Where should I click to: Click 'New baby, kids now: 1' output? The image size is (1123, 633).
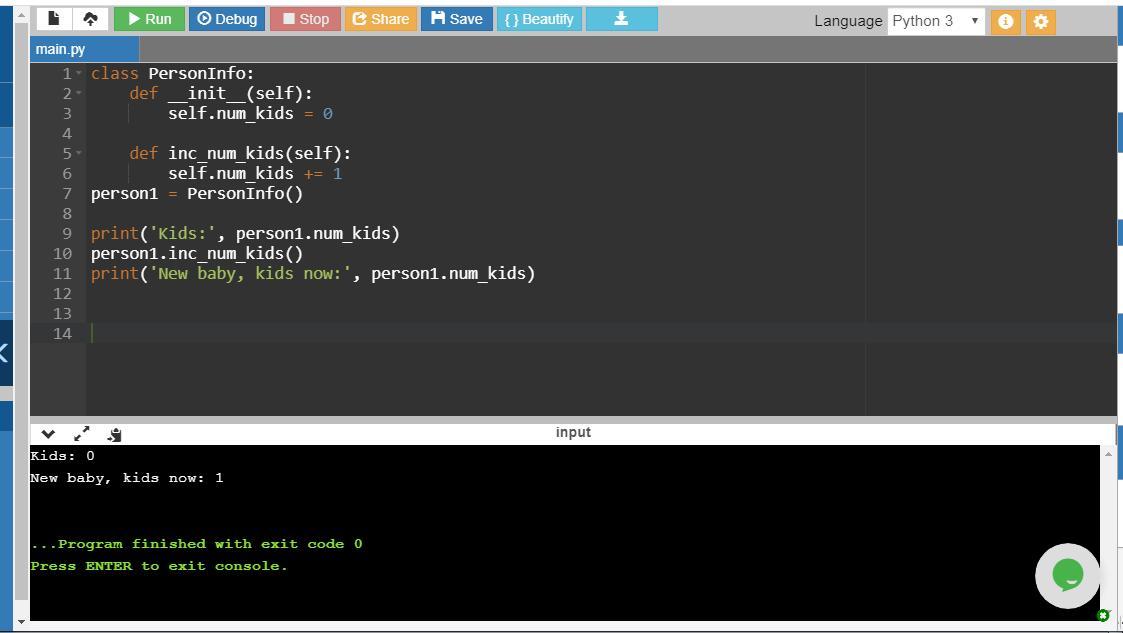[x=127, y=478]
